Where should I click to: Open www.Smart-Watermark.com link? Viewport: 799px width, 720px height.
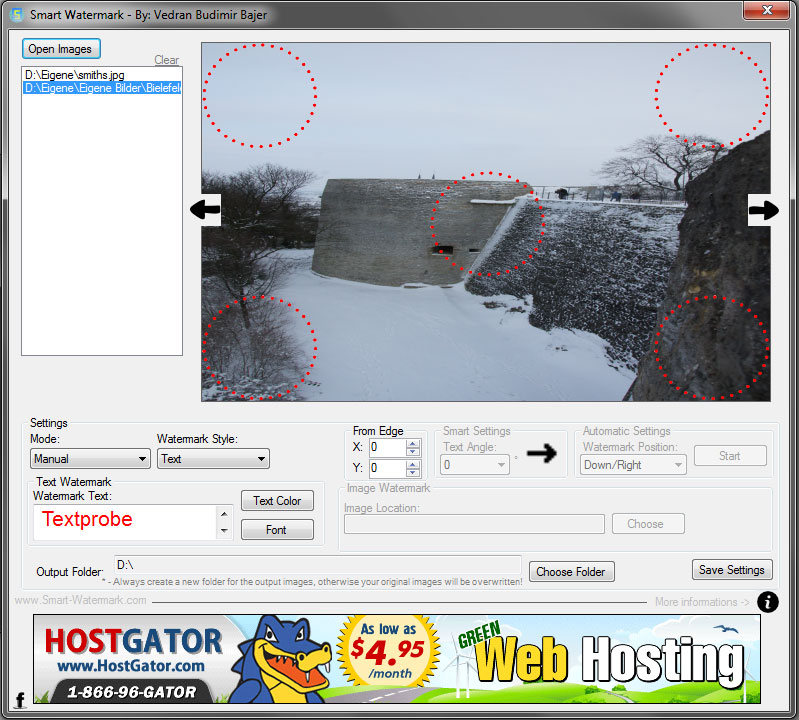click(81, 600)
